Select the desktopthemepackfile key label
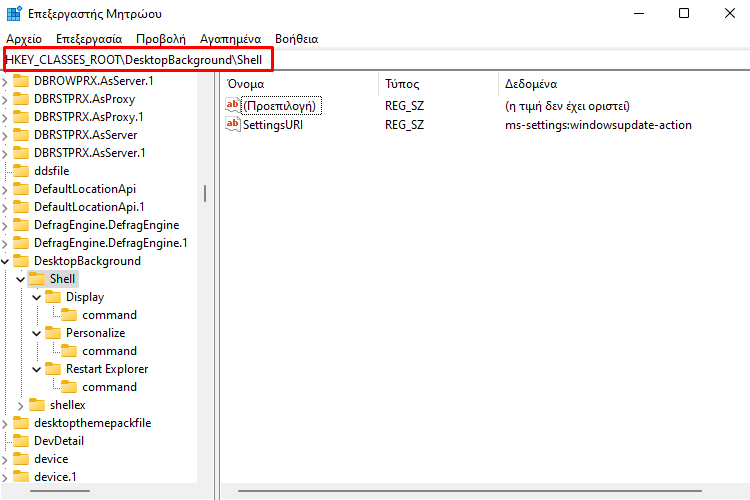Screen dimensions: 750x500 click(93, 423)
